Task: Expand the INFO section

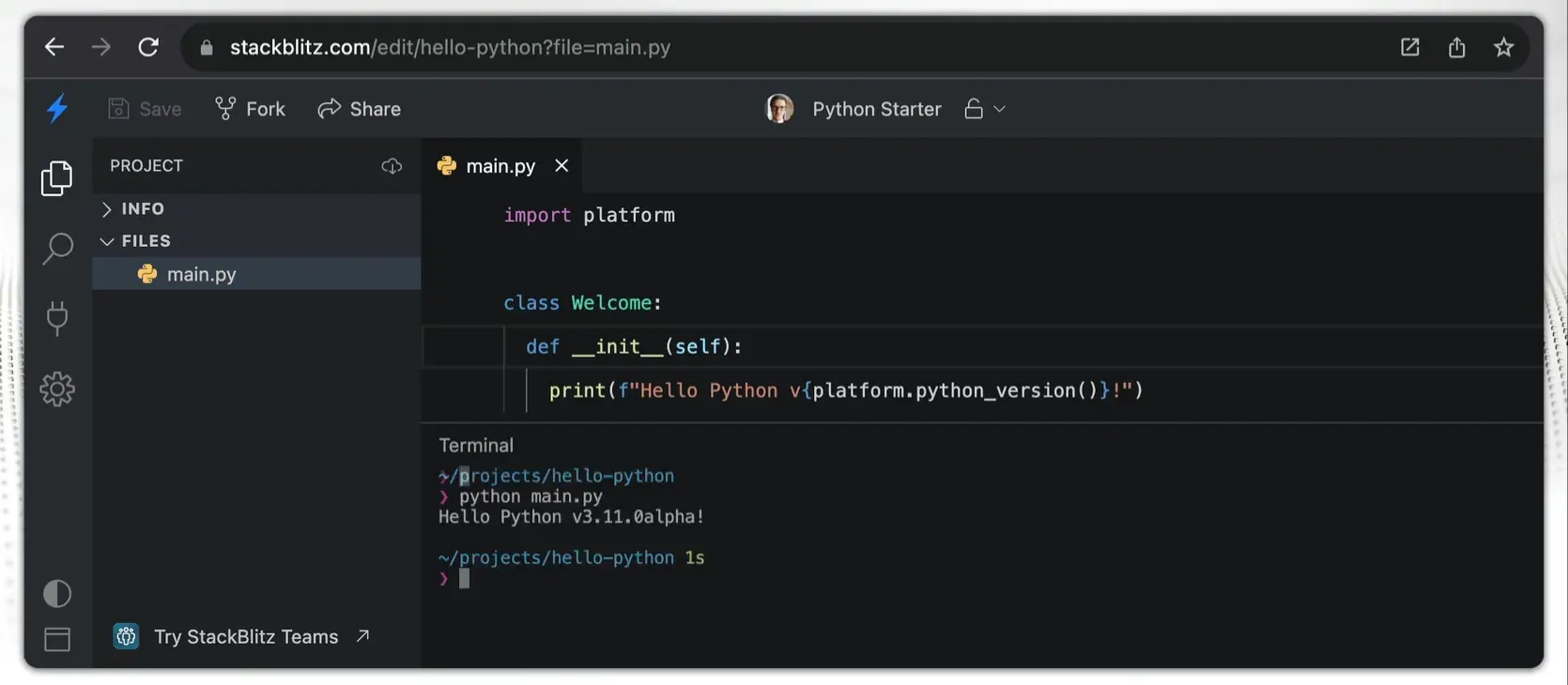Action: coord(142,208)
